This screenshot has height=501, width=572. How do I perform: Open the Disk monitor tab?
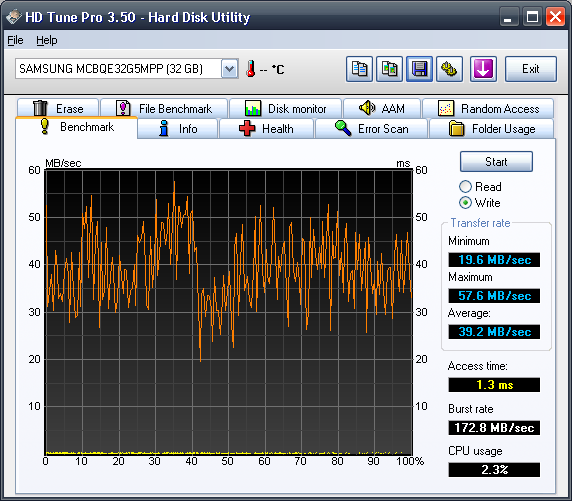pyautogui.click(x=286, y=109)
